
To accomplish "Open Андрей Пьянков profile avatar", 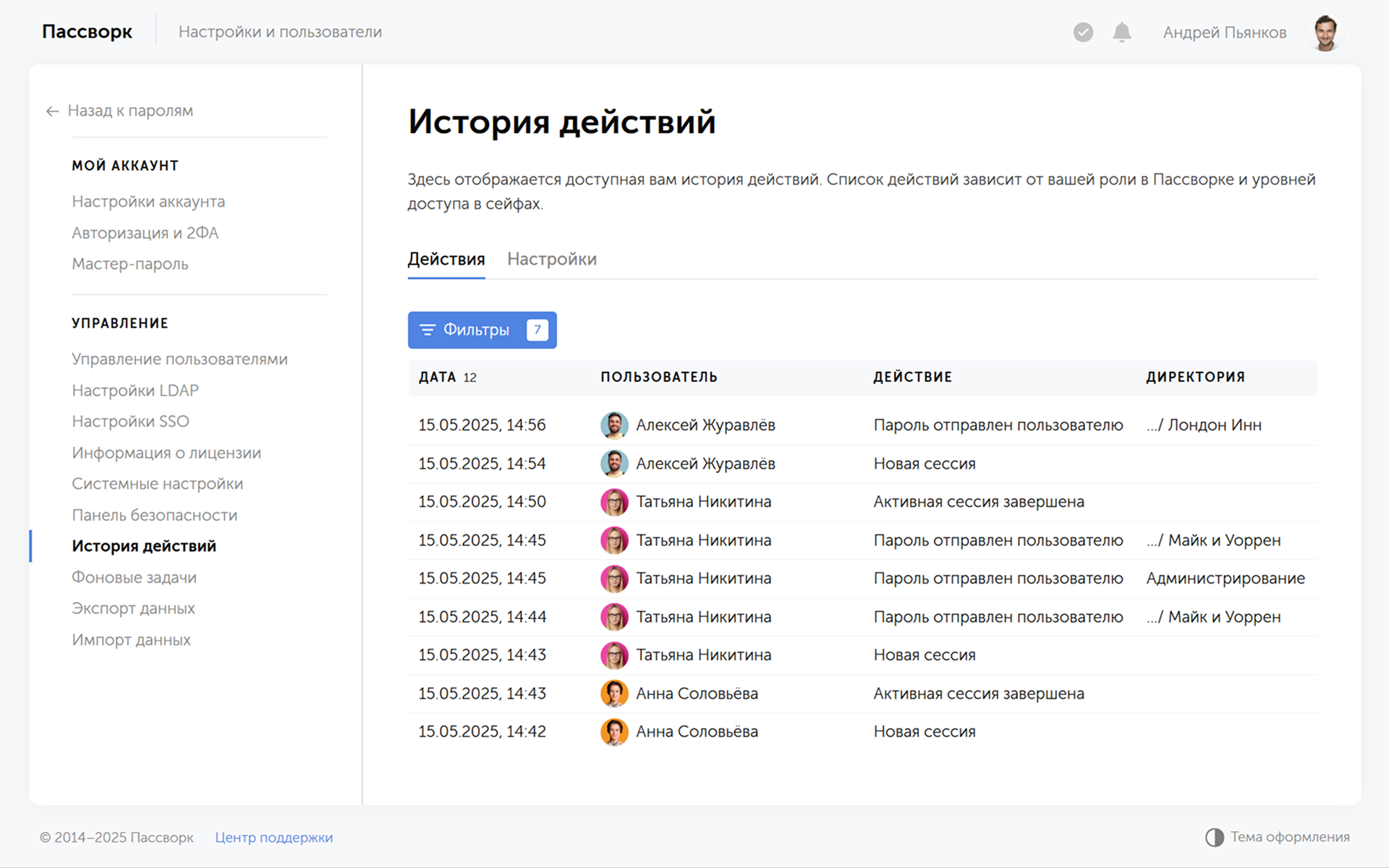I will [x=1325, y=33].
